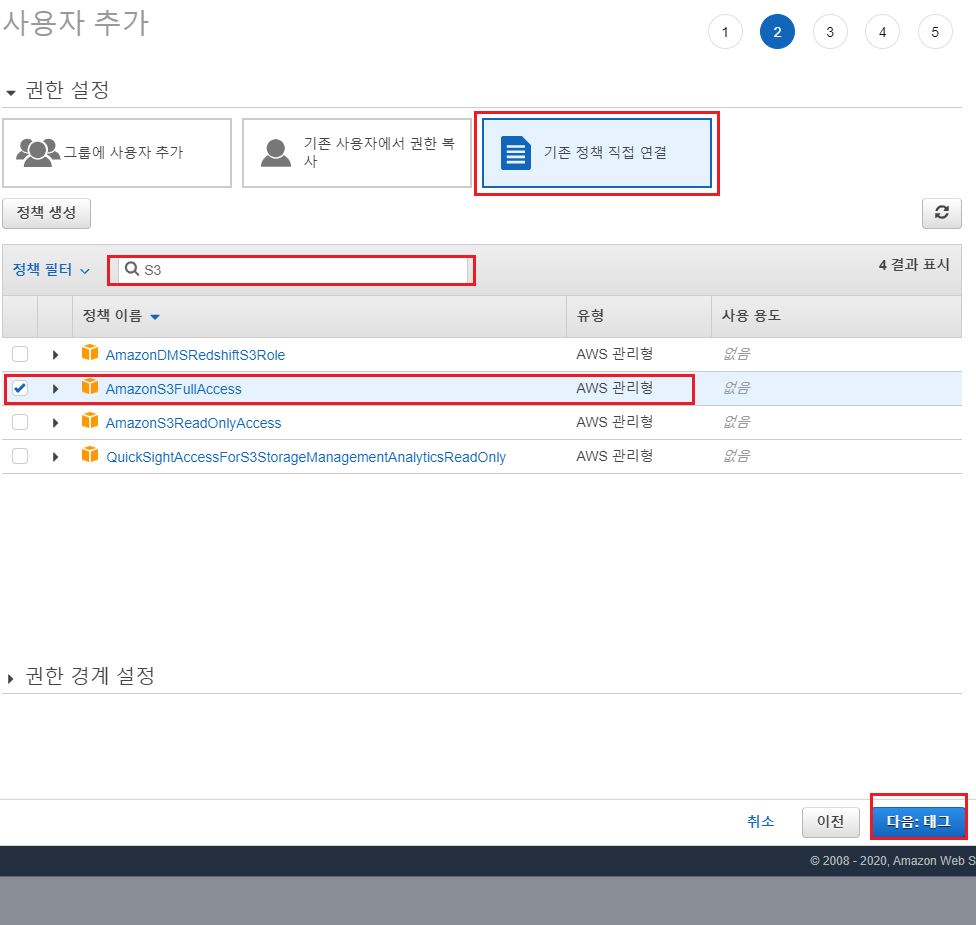Click the '유형' column header
Image resolution: width=976 pixels, height=925 pixels.
(591, 316)
